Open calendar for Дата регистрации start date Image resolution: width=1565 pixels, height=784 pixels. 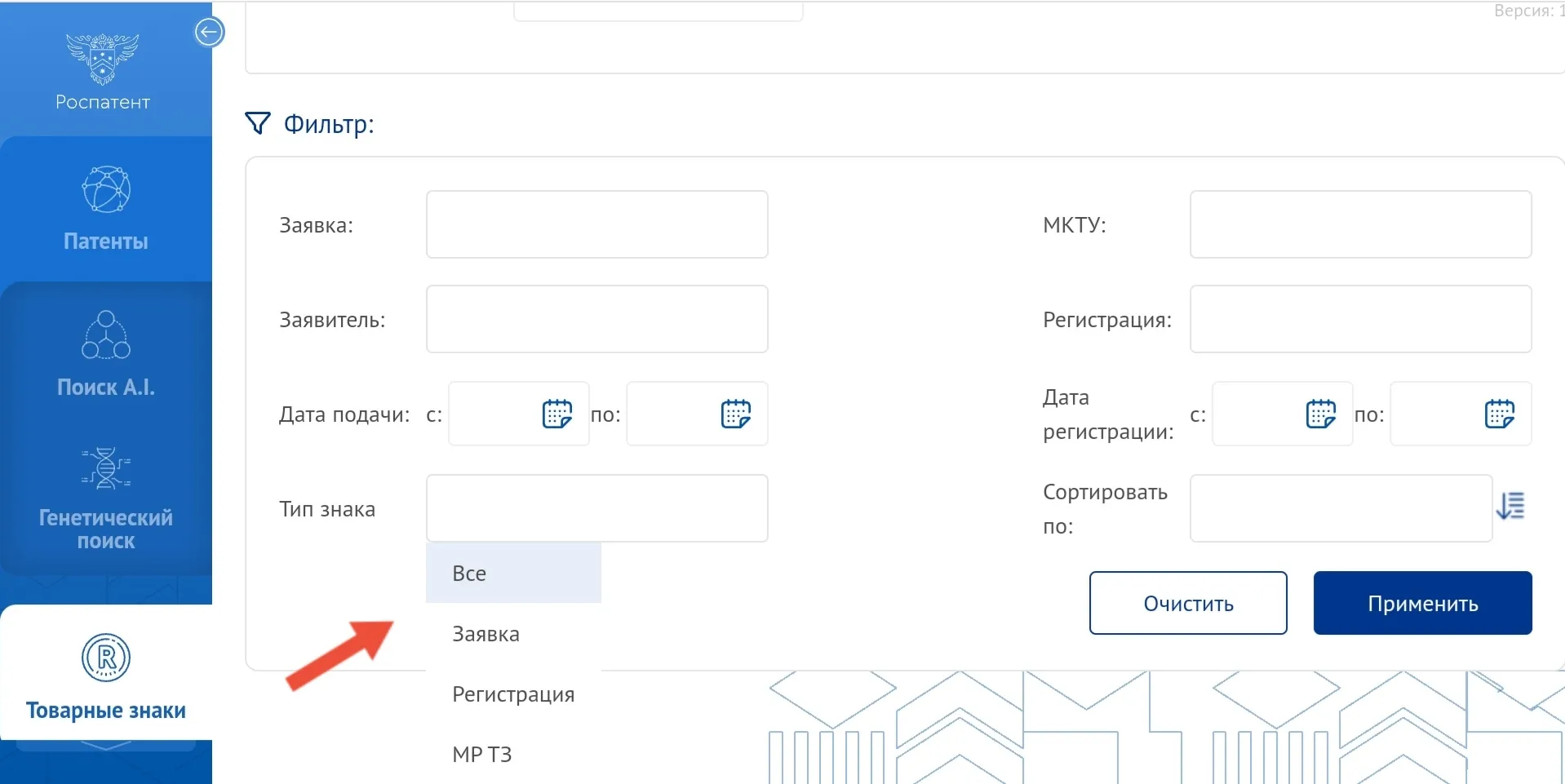click(x=1320, y=414)
